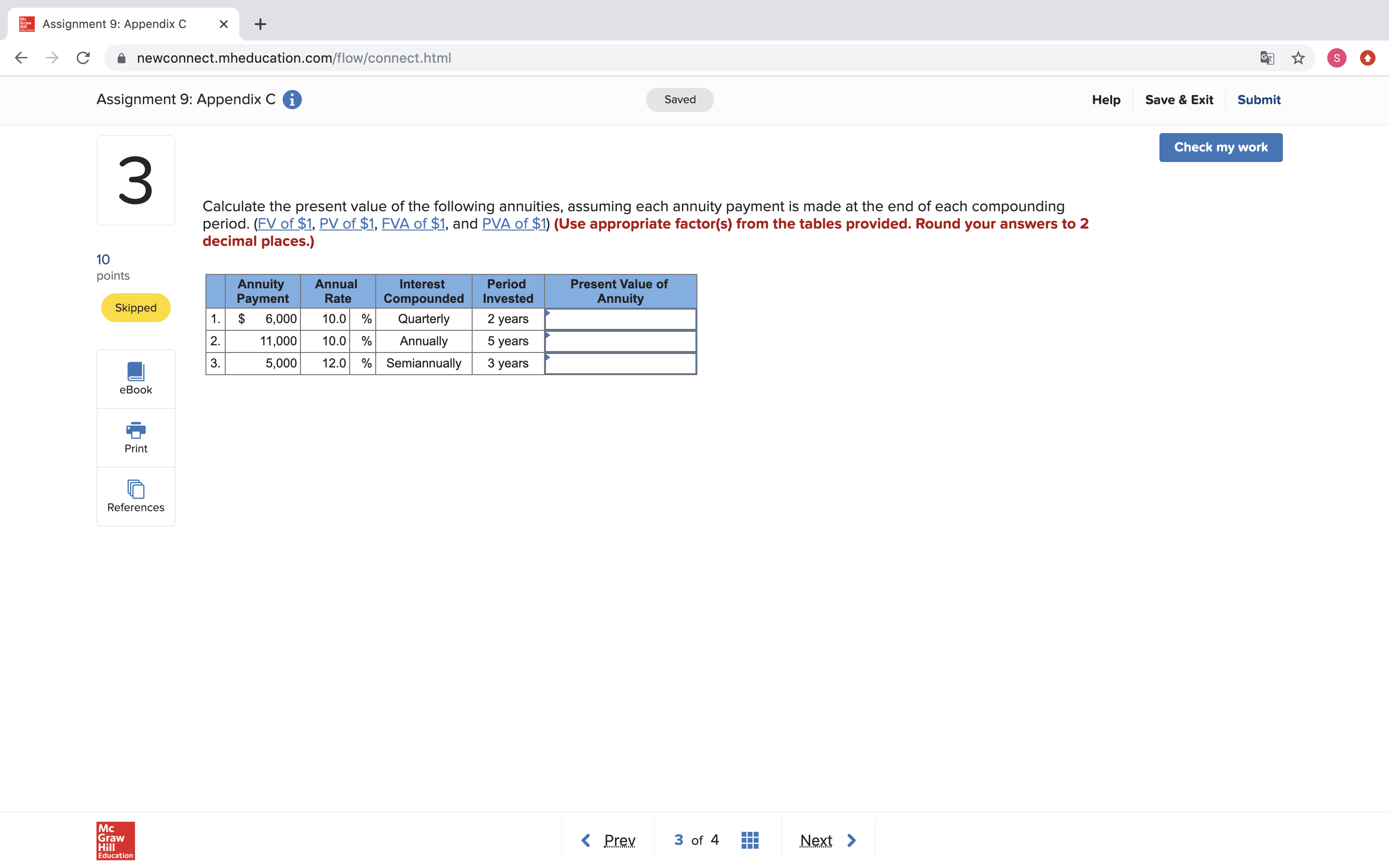1389x868 pixels.
Task: Open the Print option
Action: (136, 437)
